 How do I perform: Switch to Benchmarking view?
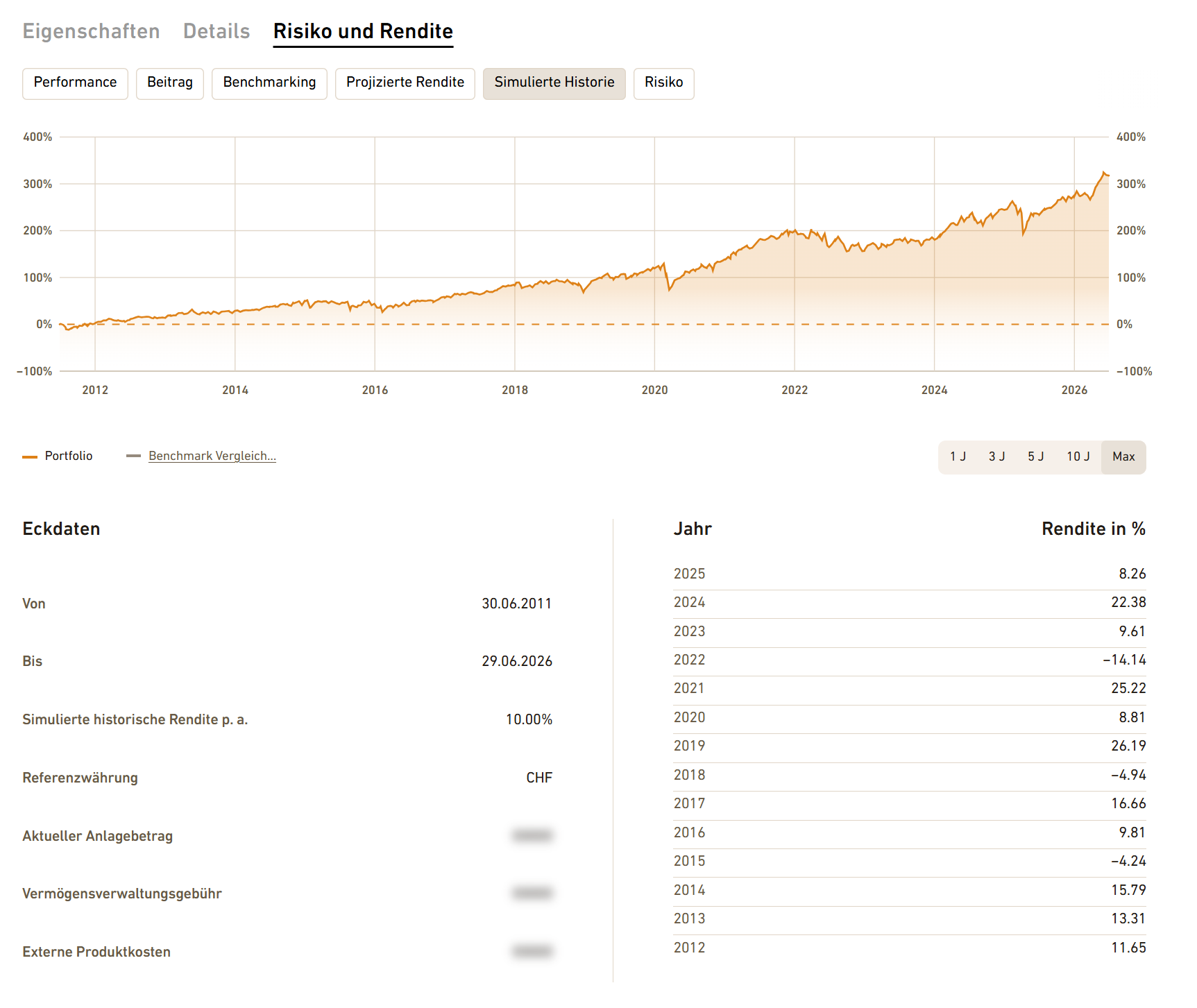(269, 83)
